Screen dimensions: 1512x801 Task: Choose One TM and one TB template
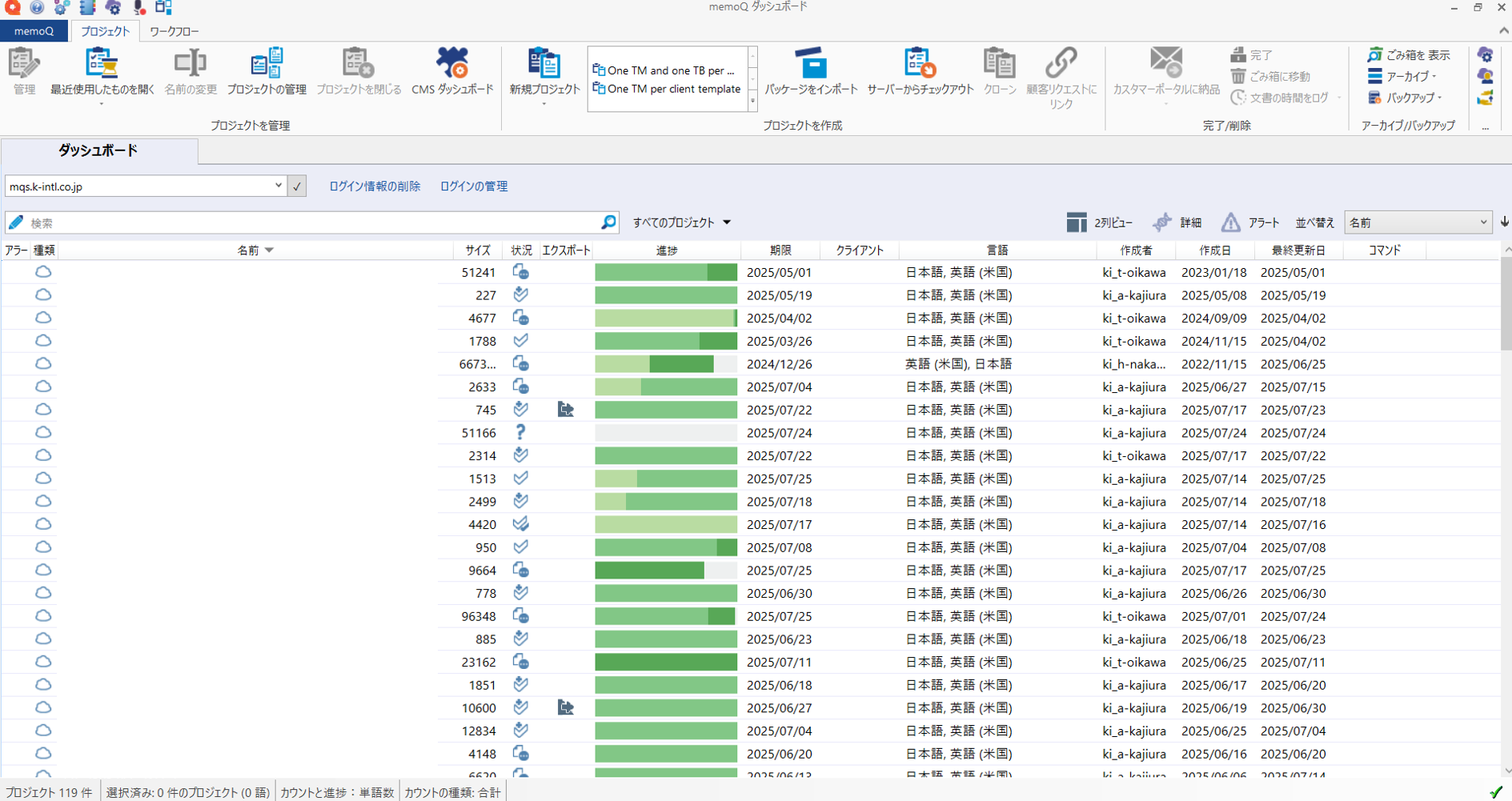click(664, 70)
